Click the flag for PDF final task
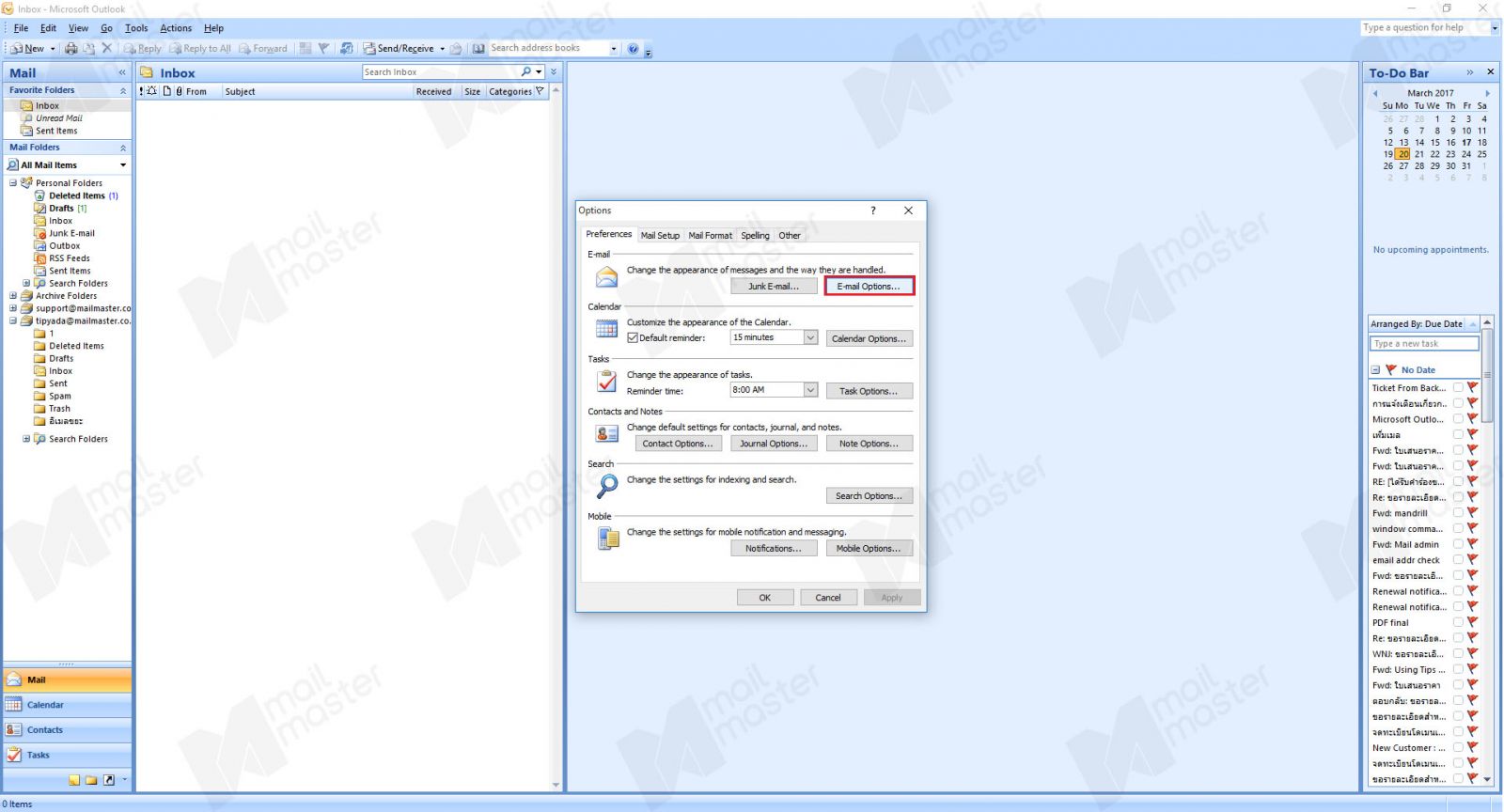Screen dimensions: 1504x812 point(1472,622)
